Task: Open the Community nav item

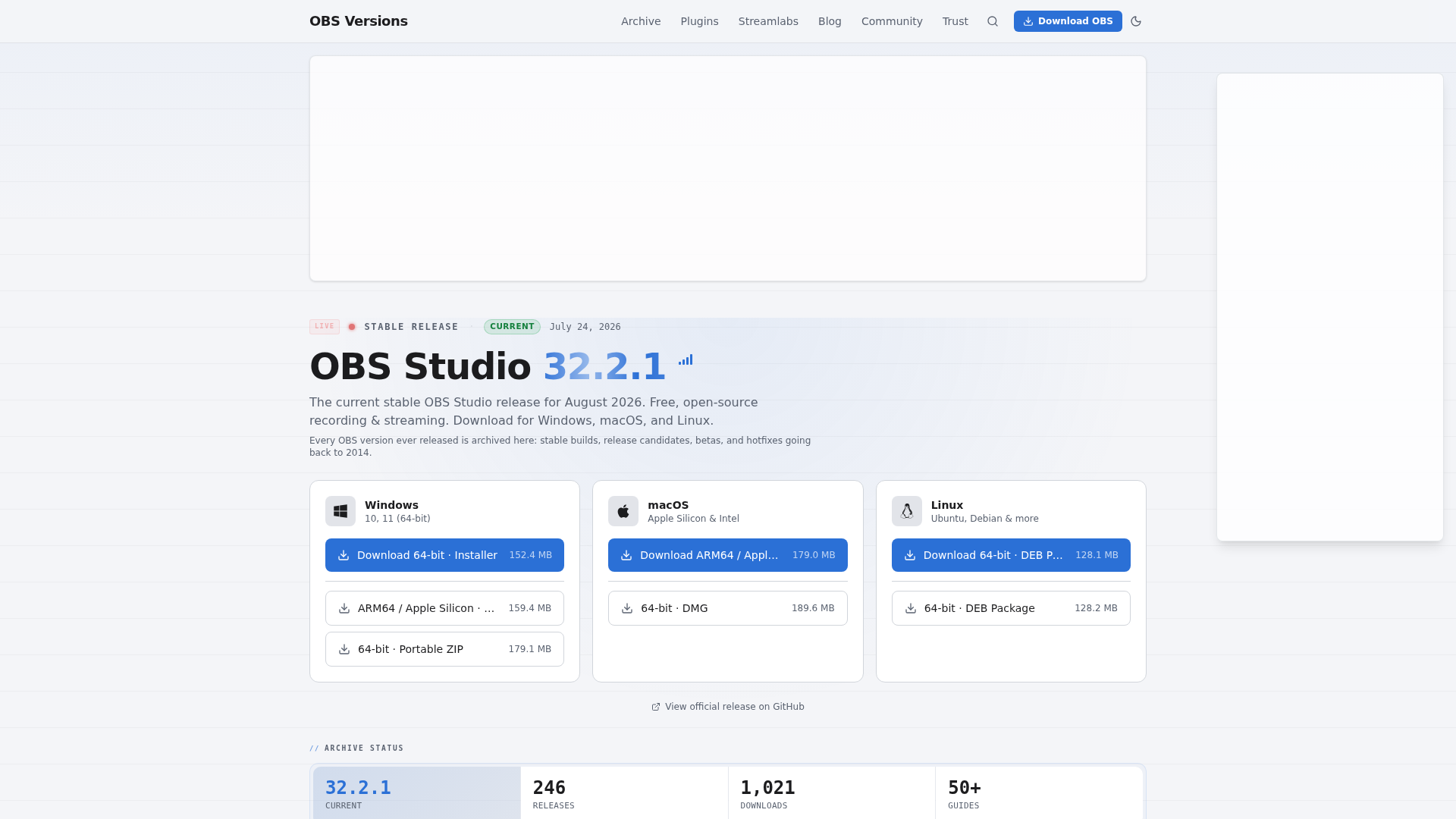Action: coord(892,21)
